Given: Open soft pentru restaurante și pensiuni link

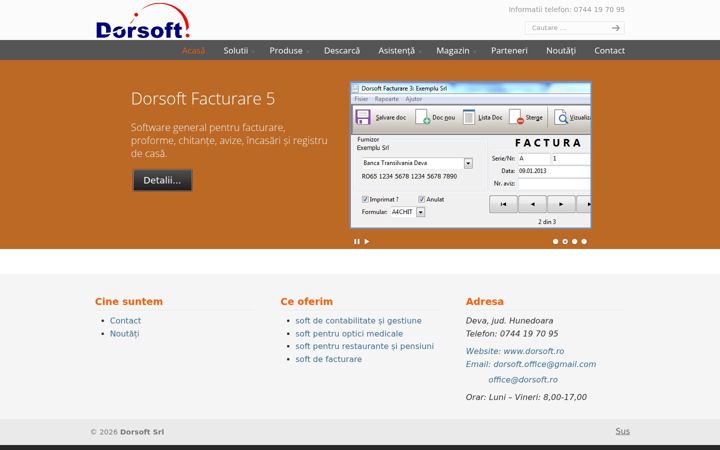Looking at the screenshot, I should pyautogui.click(x=365, y=346).
